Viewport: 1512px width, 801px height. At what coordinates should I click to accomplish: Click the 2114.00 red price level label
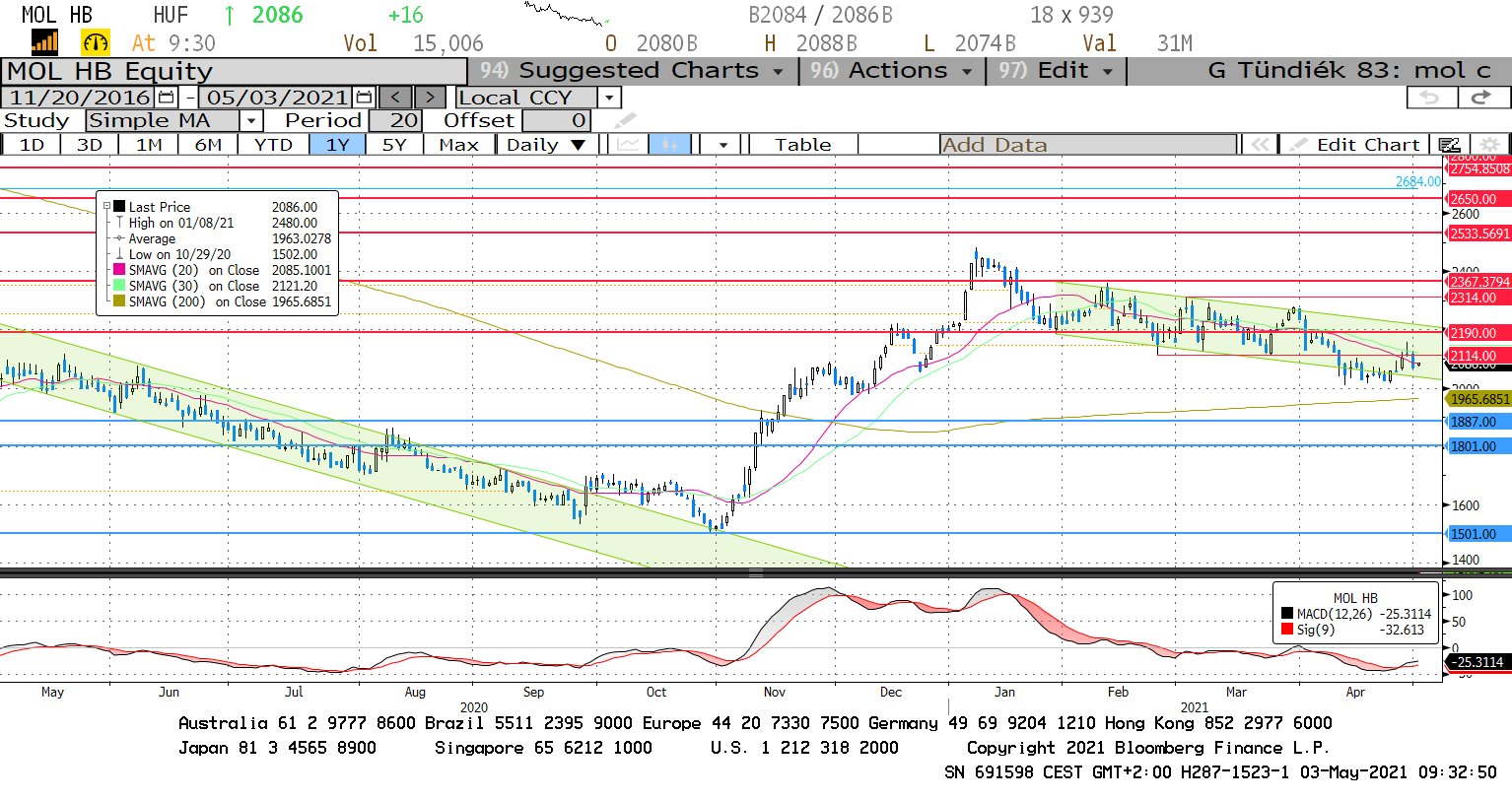pos(1477,356)
